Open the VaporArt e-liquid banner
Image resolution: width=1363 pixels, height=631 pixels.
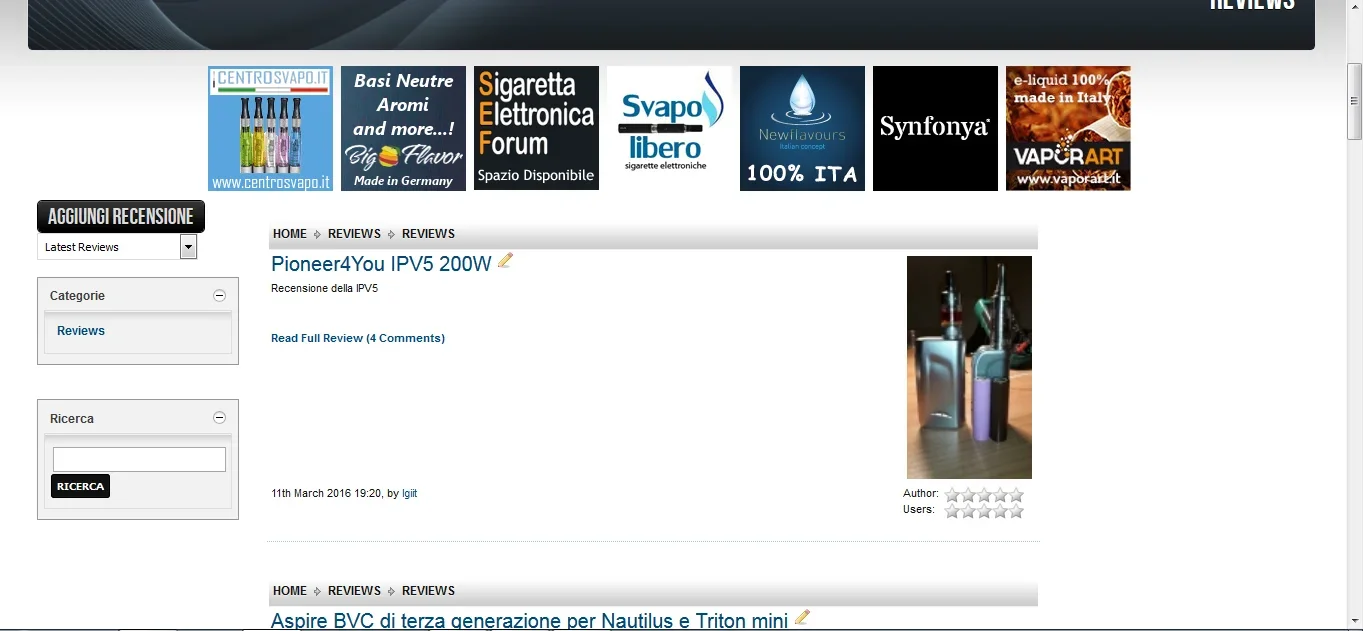tap(1068, 128)
